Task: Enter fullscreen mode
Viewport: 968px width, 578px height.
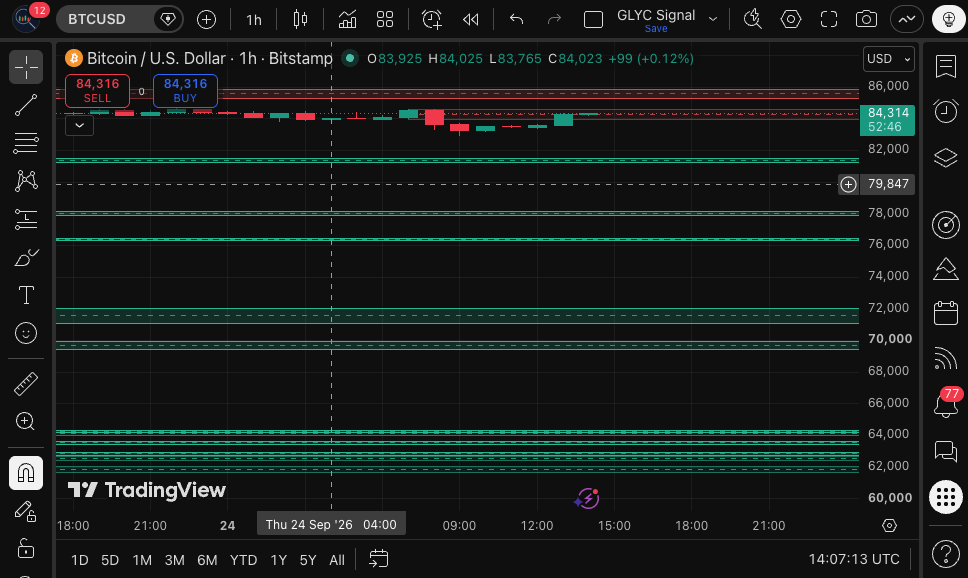Action: tap(829, 20)
